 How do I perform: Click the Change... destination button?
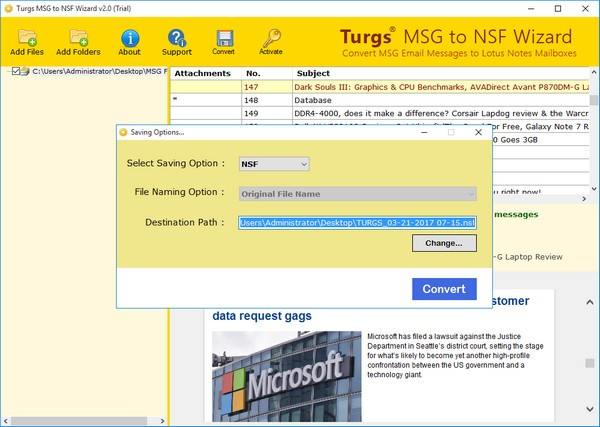443,243
